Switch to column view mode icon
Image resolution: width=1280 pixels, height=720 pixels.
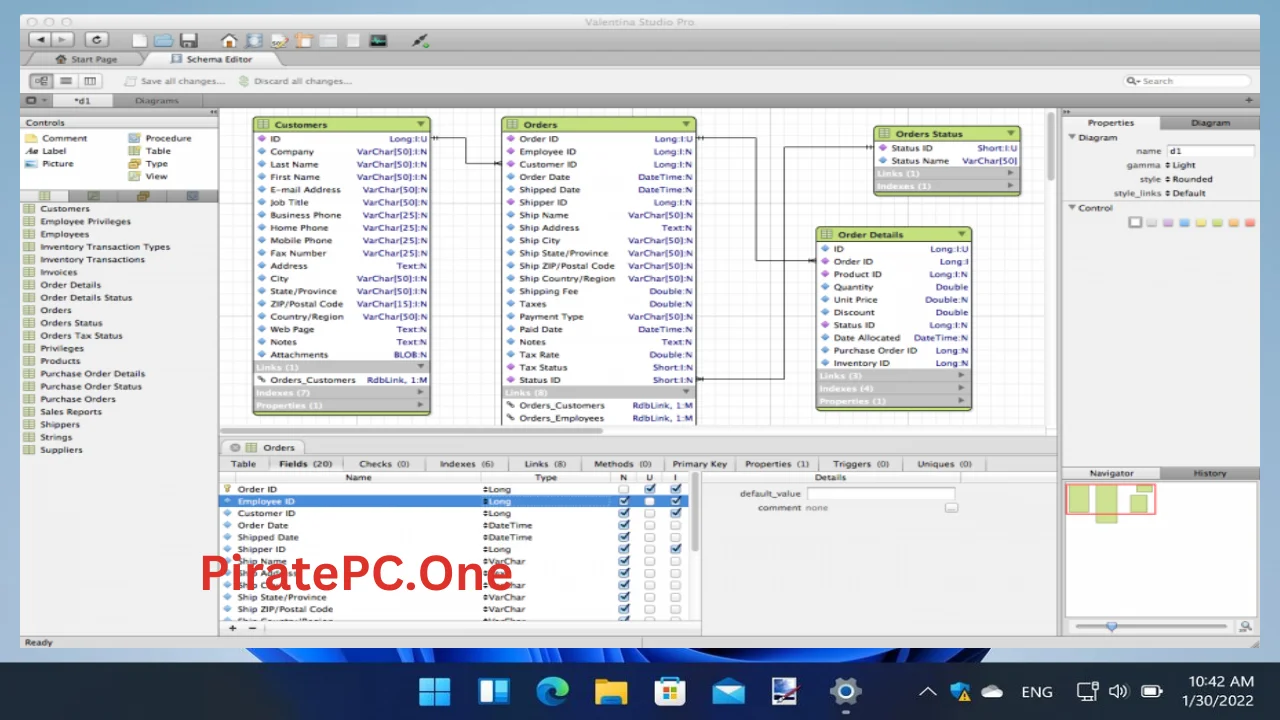90,81
